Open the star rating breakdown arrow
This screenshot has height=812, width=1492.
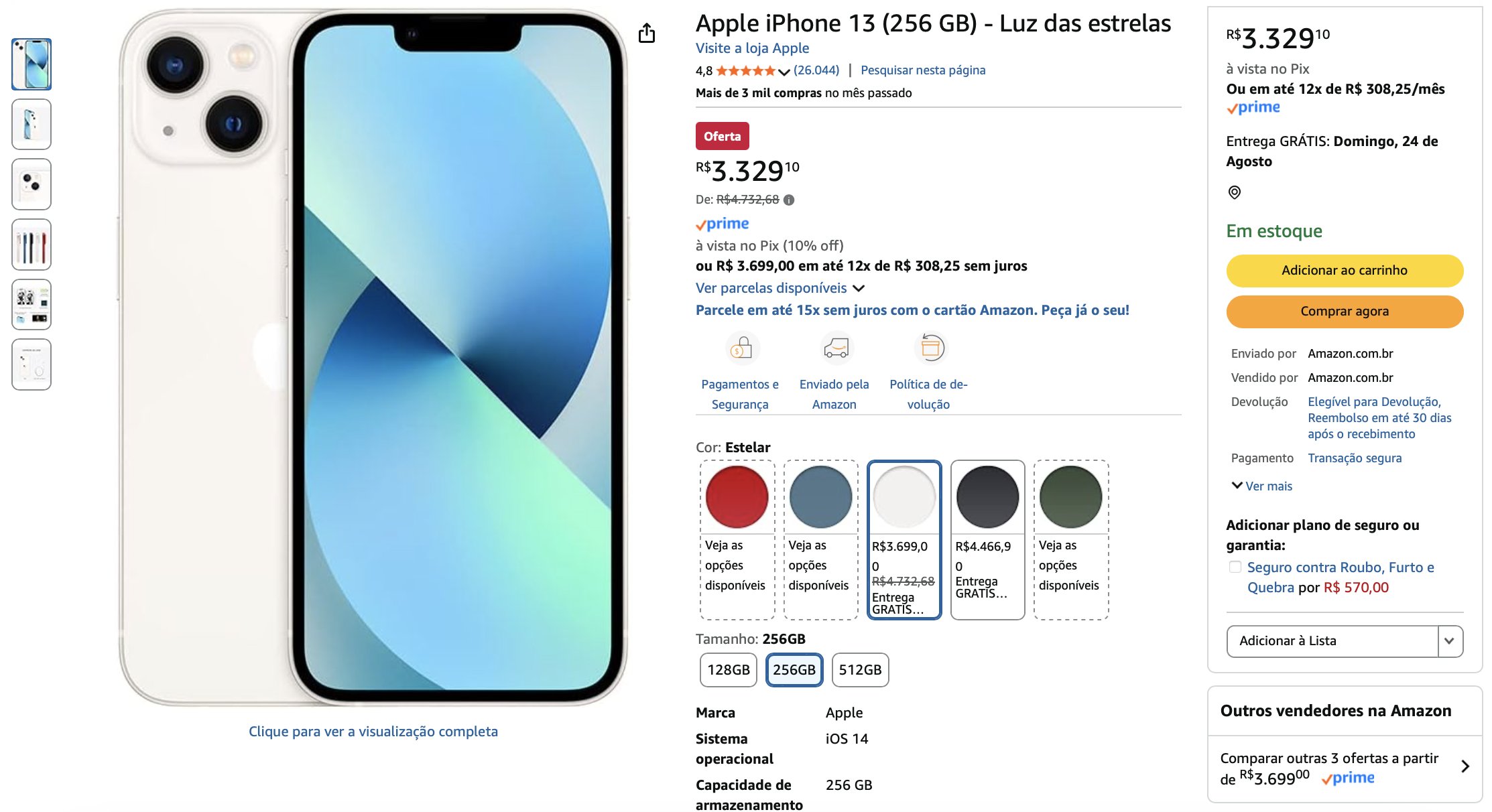784,71
